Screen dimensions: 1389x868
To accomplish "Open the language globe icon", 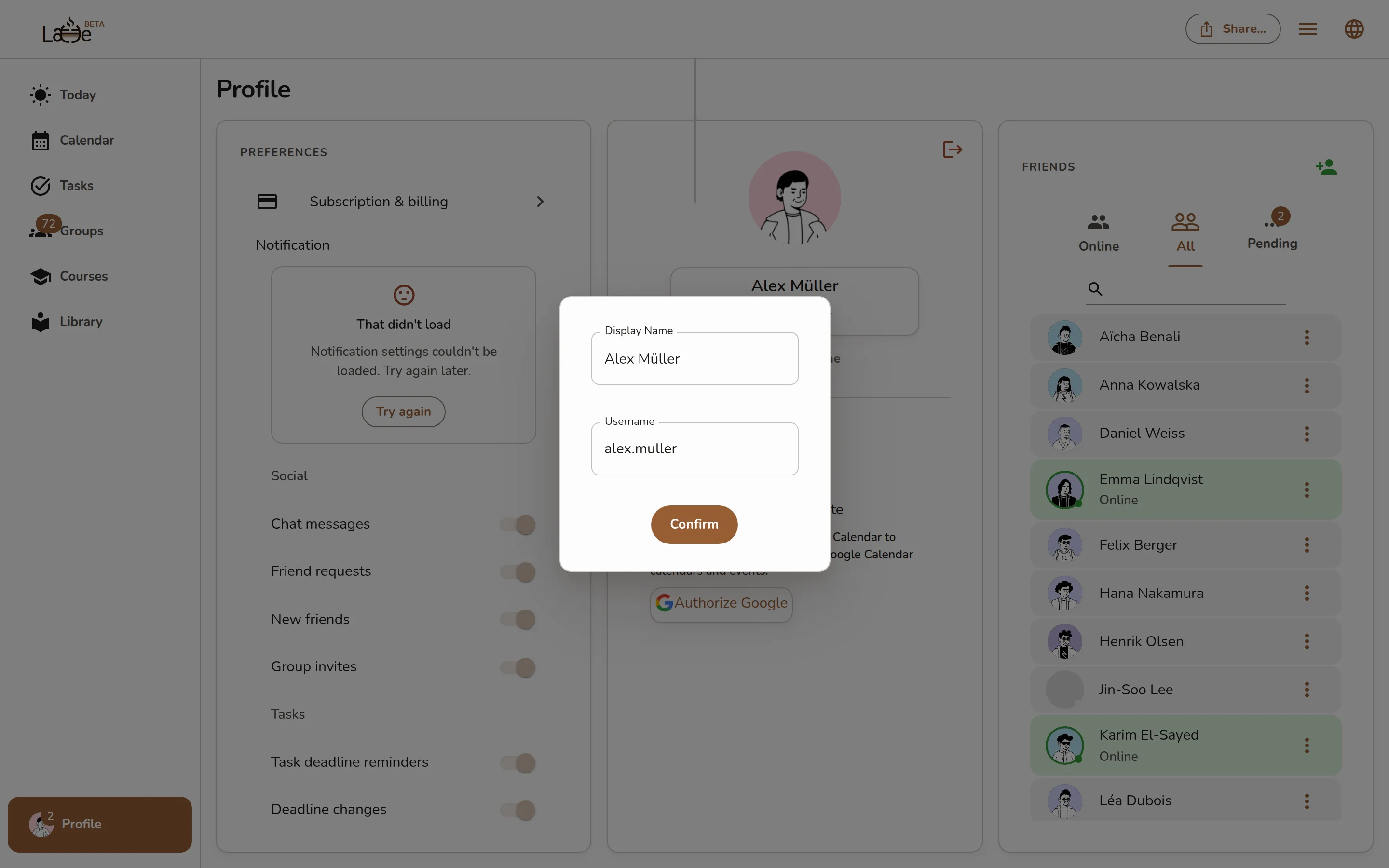I will [1353, 29].
